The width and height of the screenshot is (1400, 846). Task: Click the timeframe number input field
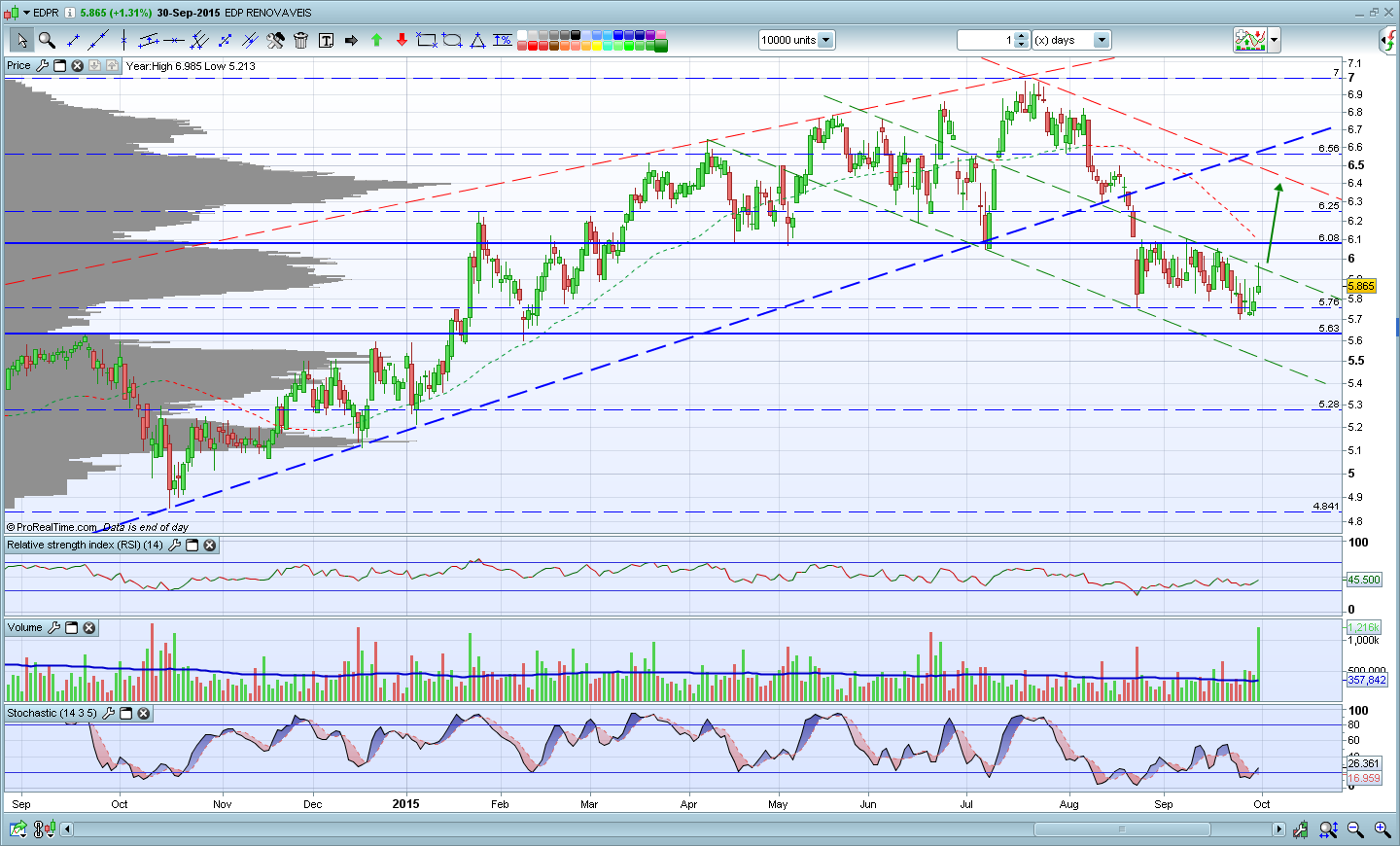pyautogui.click(x=986, y=40)
